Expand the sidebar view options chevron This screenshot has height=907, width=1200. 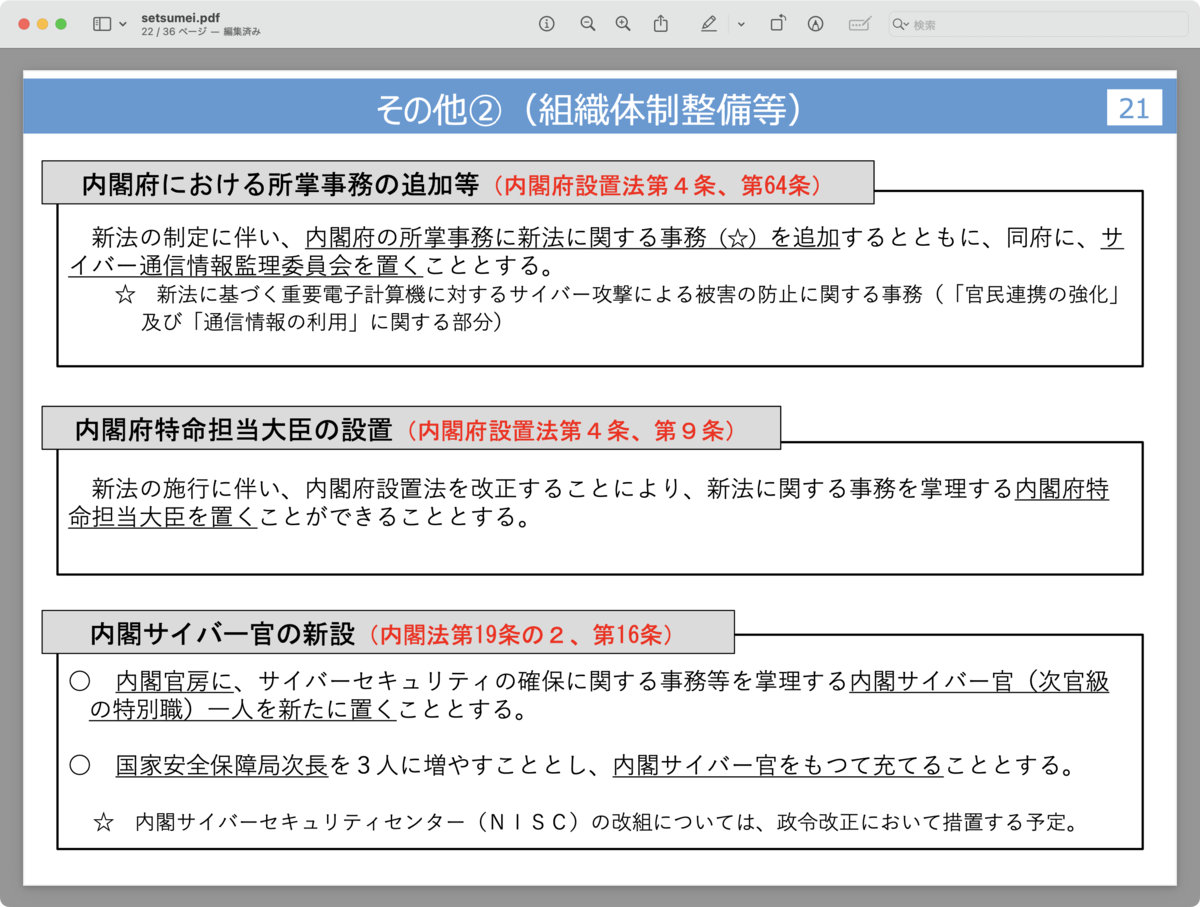(122, 24)
